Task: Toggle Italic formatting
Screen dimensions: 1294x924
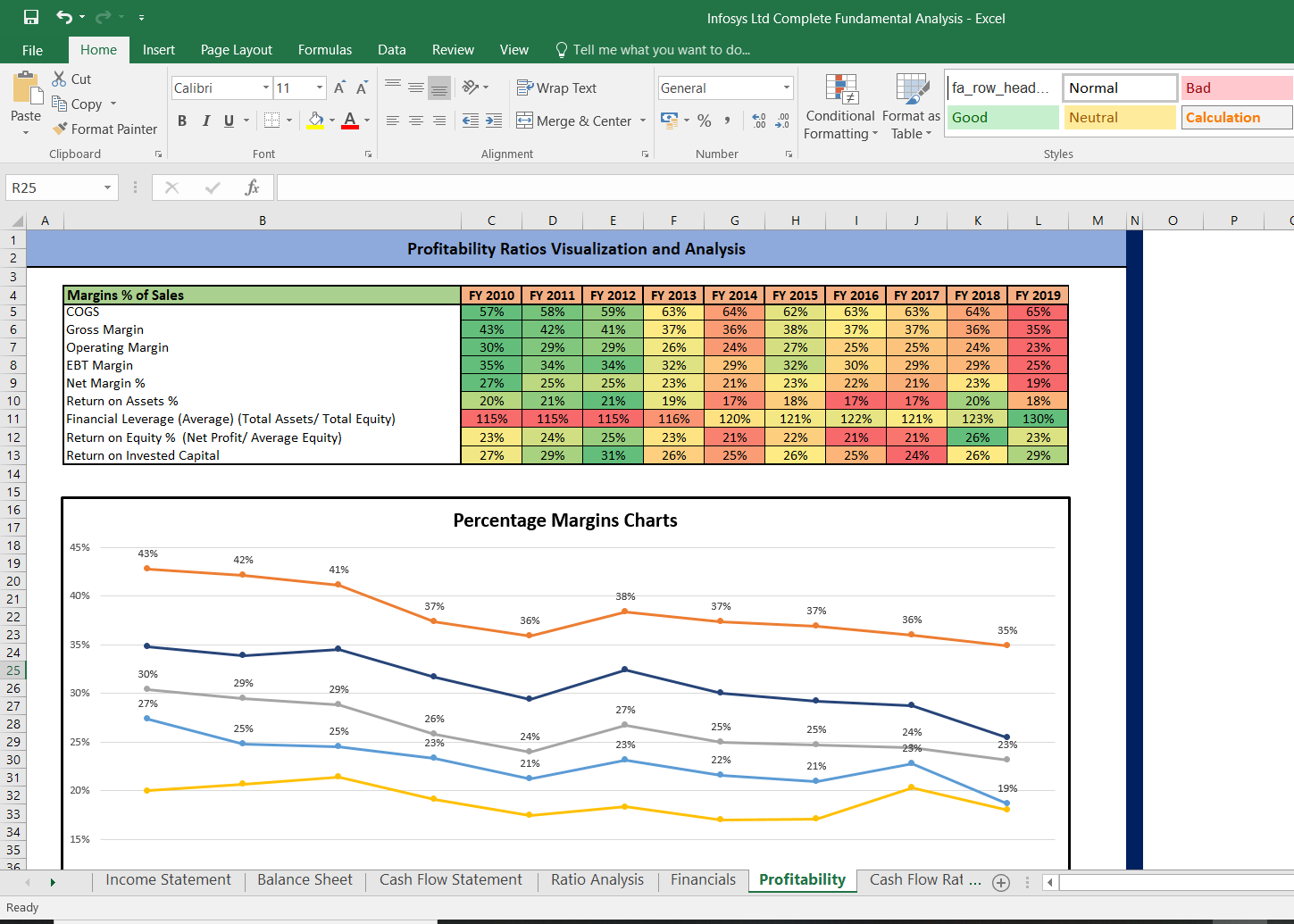Action: pos(206,121)
